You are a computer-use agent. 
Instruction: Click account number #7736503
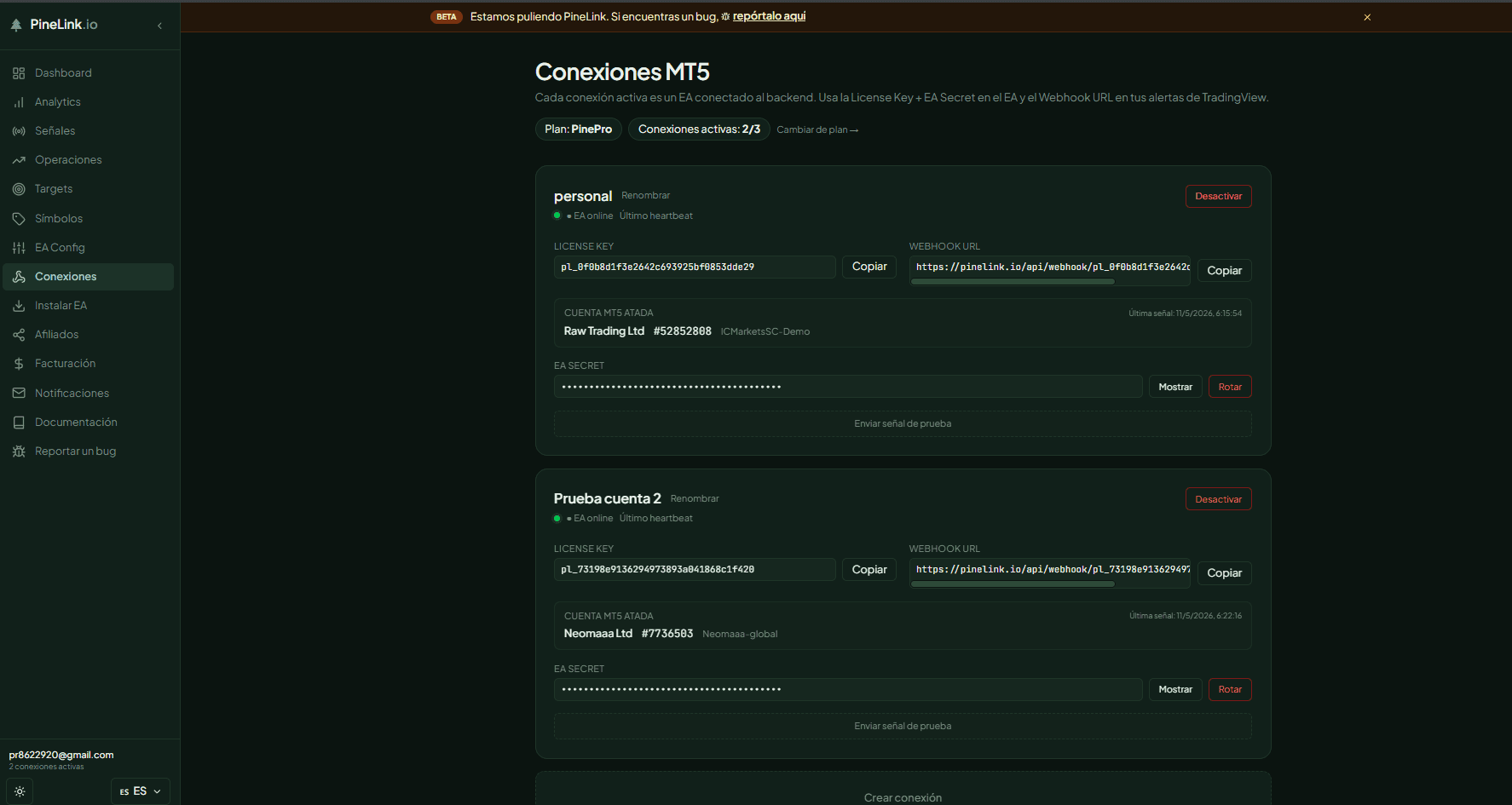pyautogui.click(x=667, y=634)
